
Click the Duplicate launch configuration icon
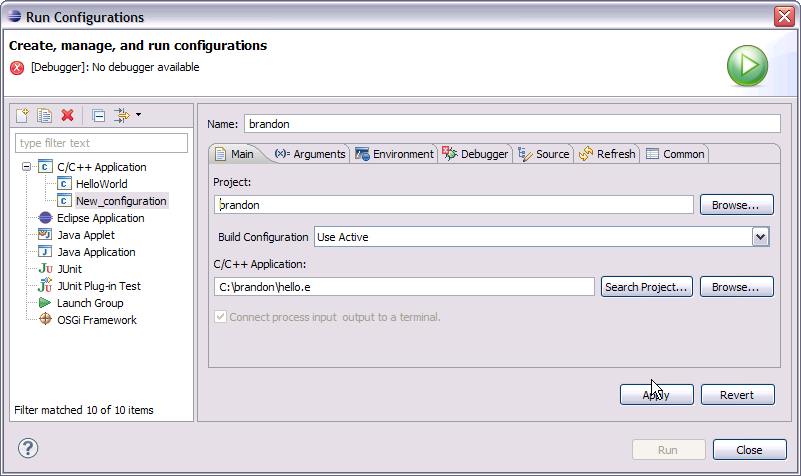[x=44, y=115]
